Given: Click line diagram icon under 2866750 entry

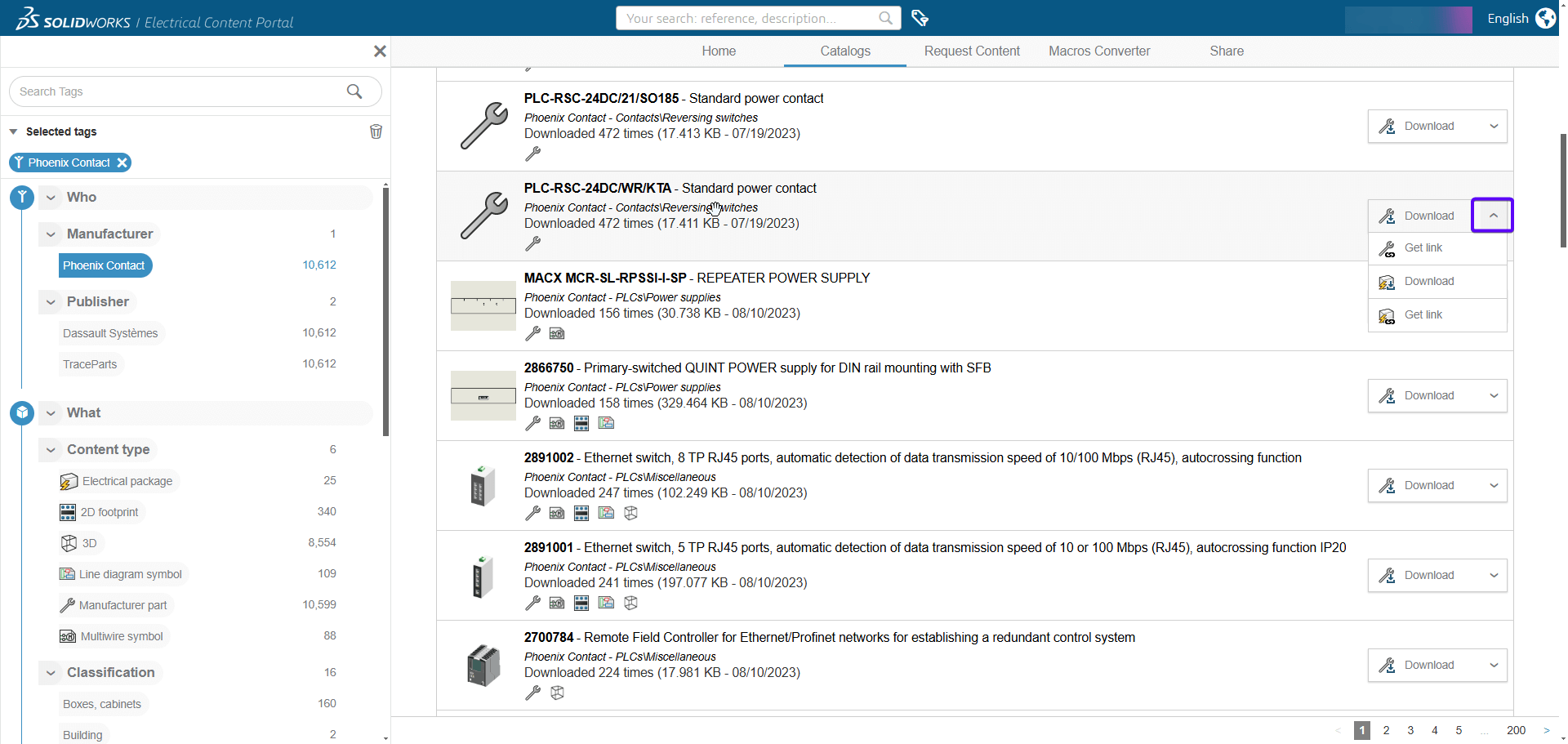Looking at the screenshot, I should tap(606, 423).
